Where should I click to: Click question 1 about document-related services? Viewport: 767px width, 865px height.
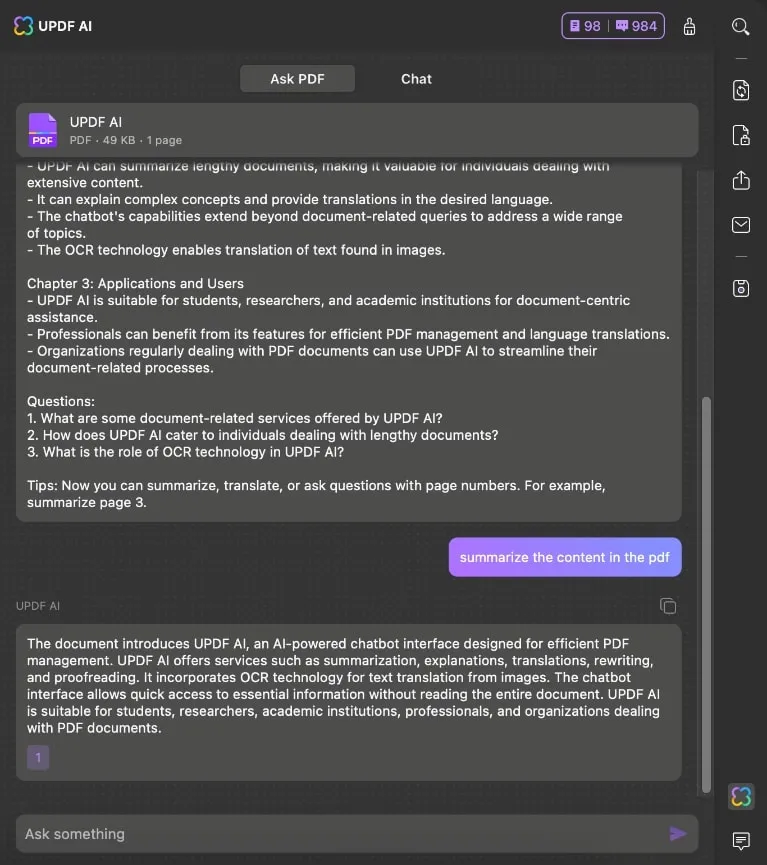pos(235,418)
